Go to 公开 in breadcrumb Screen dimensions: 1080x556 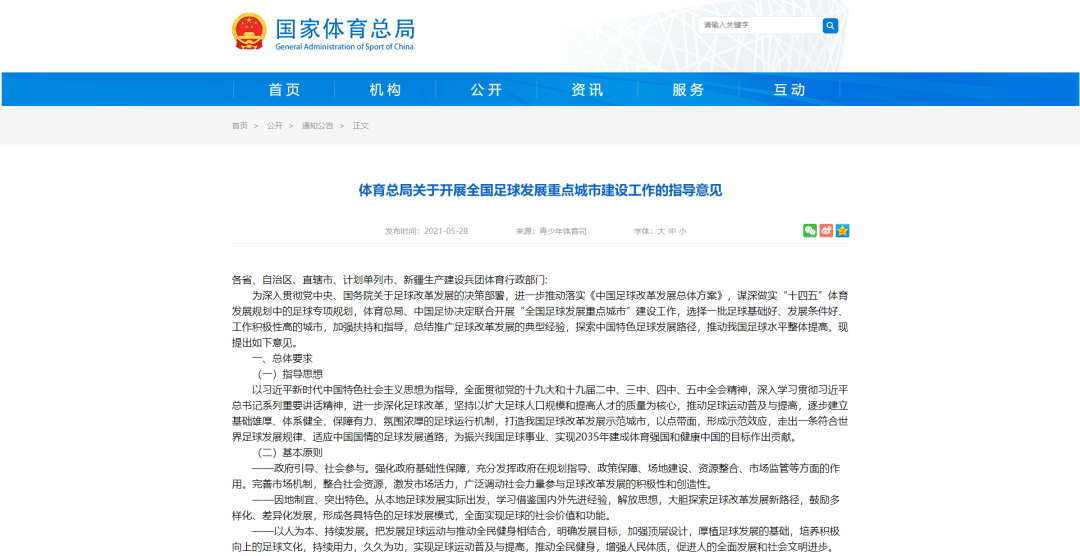coord(275,126)
